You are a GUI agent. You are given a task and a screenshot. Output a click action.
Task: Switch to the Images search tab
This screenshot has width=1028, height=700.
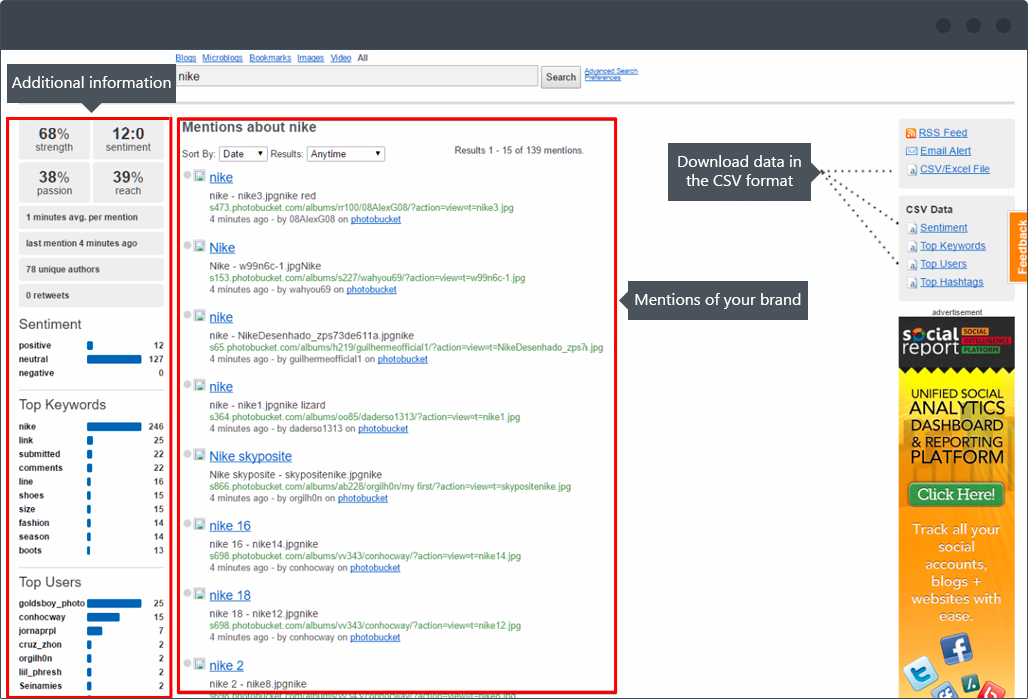(310, 58)
